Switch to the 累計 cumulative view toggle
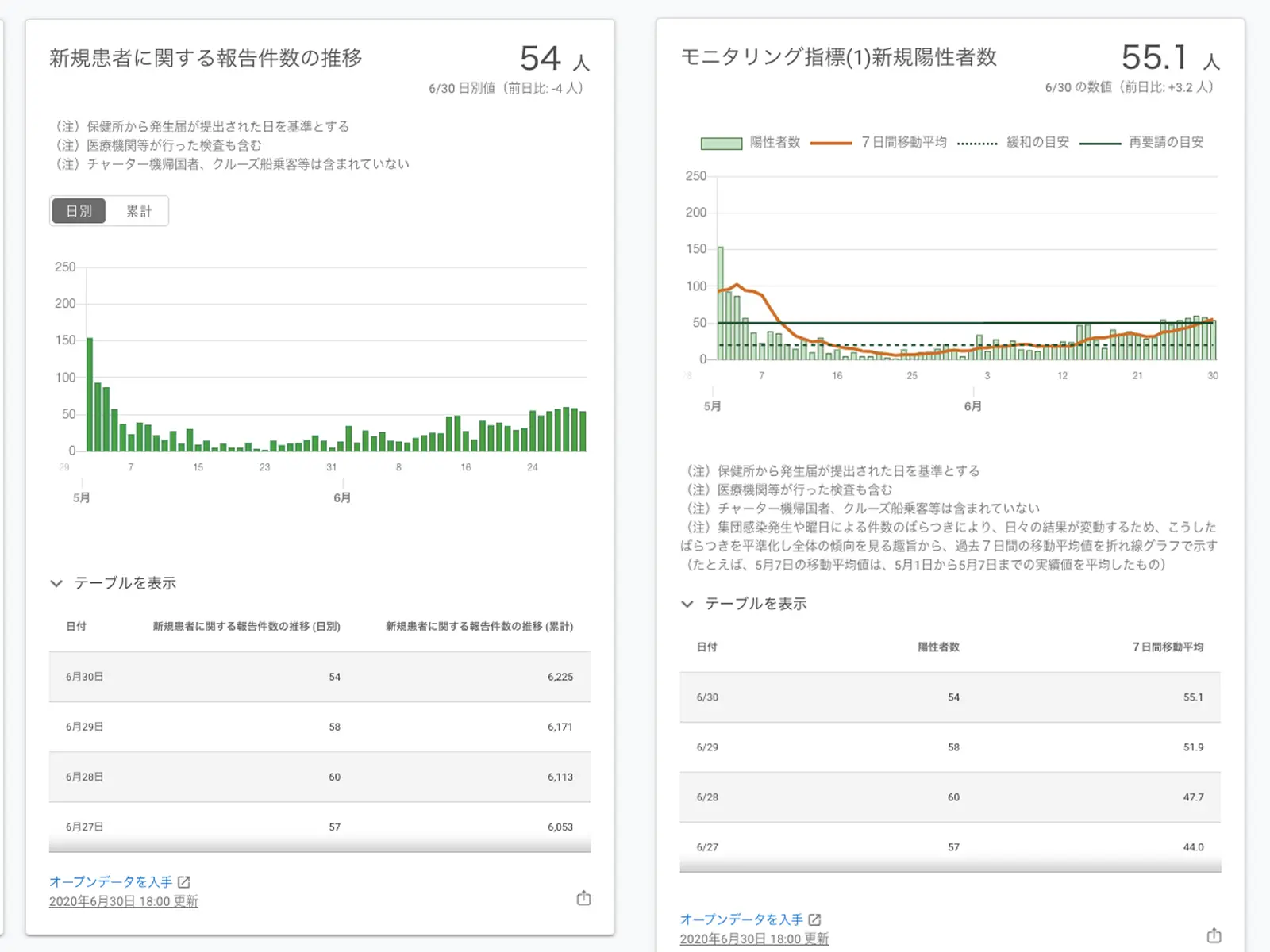The height and width of the screenshot is (952, 1270). [138, 211]
